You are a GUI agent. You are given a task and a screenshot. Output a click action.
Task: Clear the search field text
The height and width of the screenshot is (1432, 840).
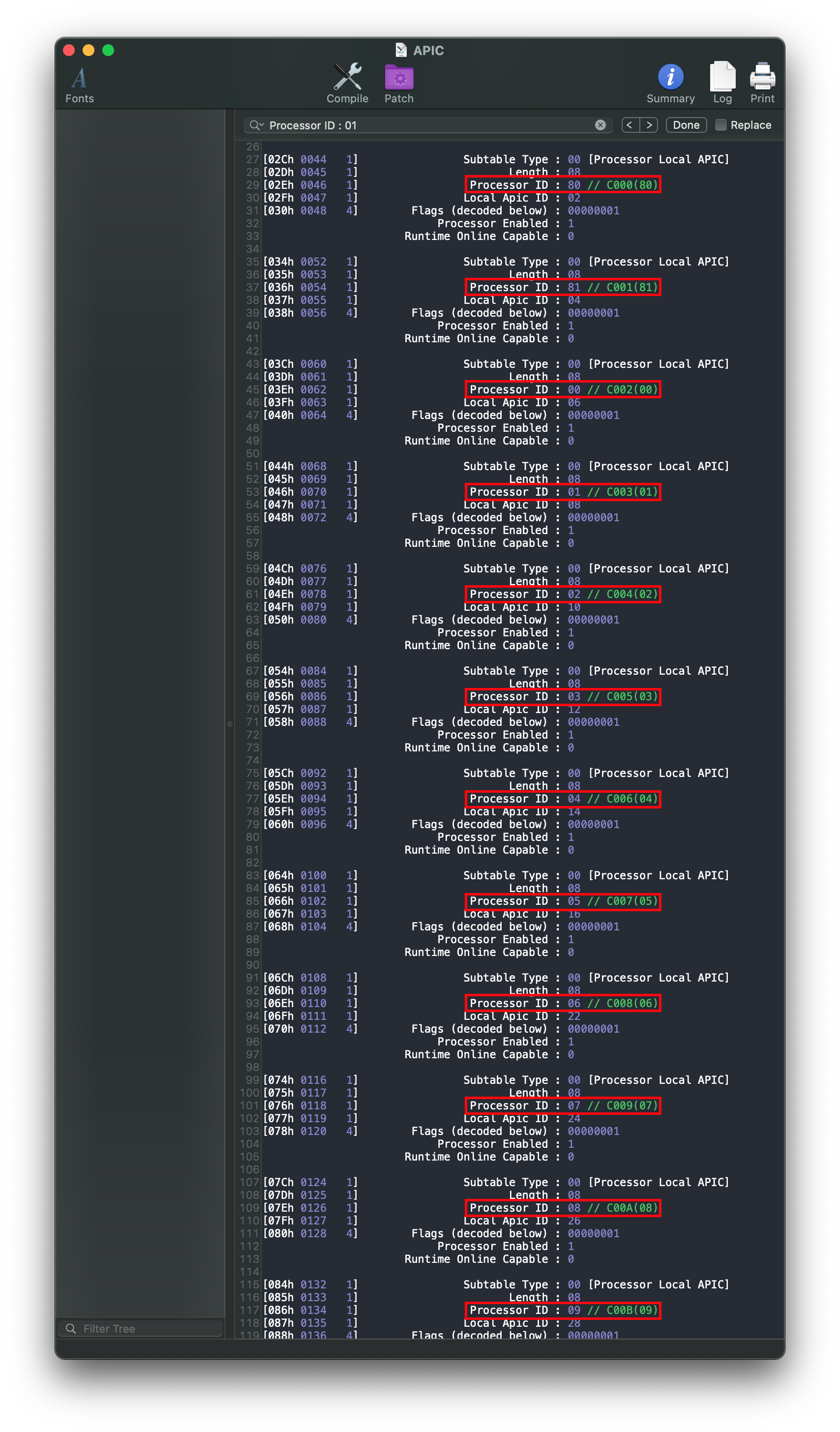(x=600, y=125)
